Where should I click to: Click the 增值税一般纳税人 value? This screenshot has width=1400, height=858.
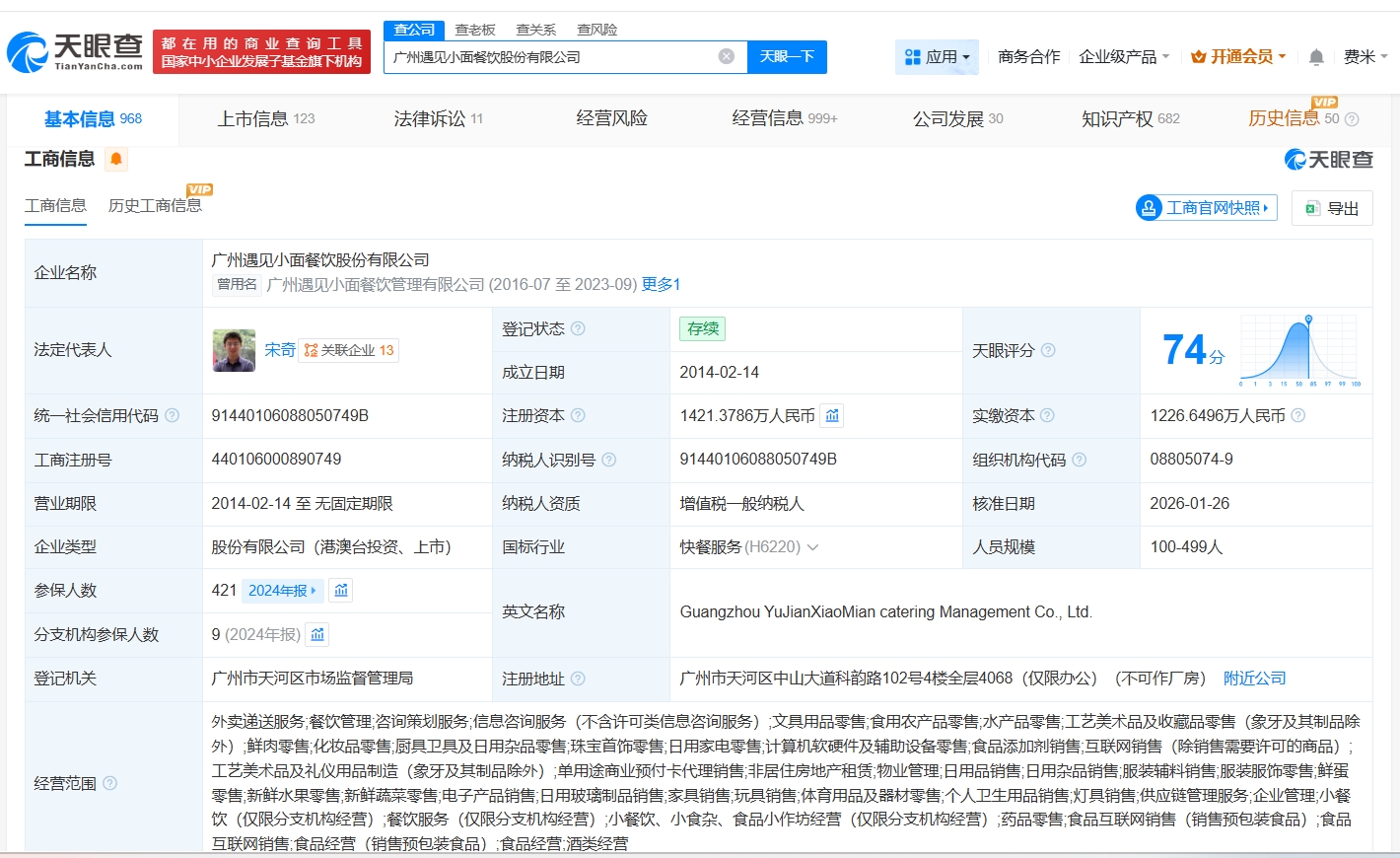coord(742,503)
